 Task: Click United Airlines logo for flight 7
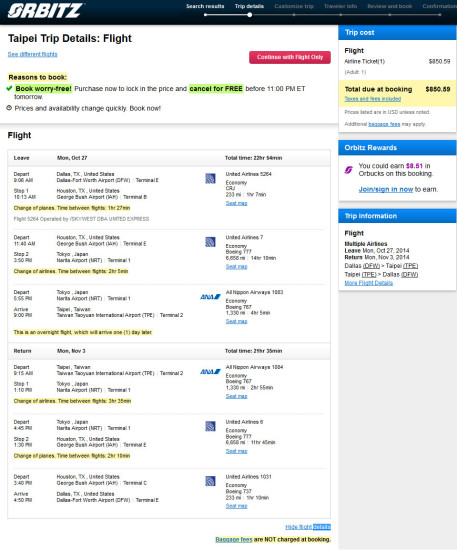click(210, 242)
